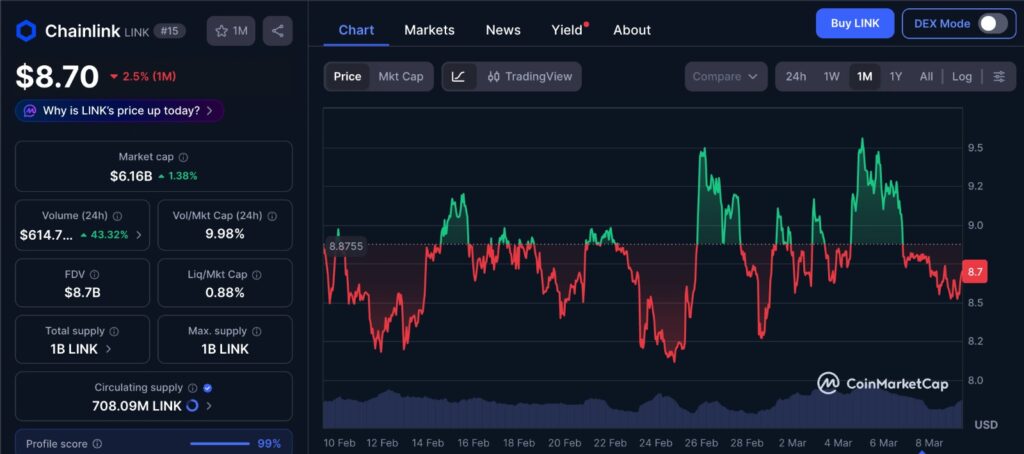Click the Liq/Mkt Cap info icon
1024x454 pixels.
click(257, 275)
